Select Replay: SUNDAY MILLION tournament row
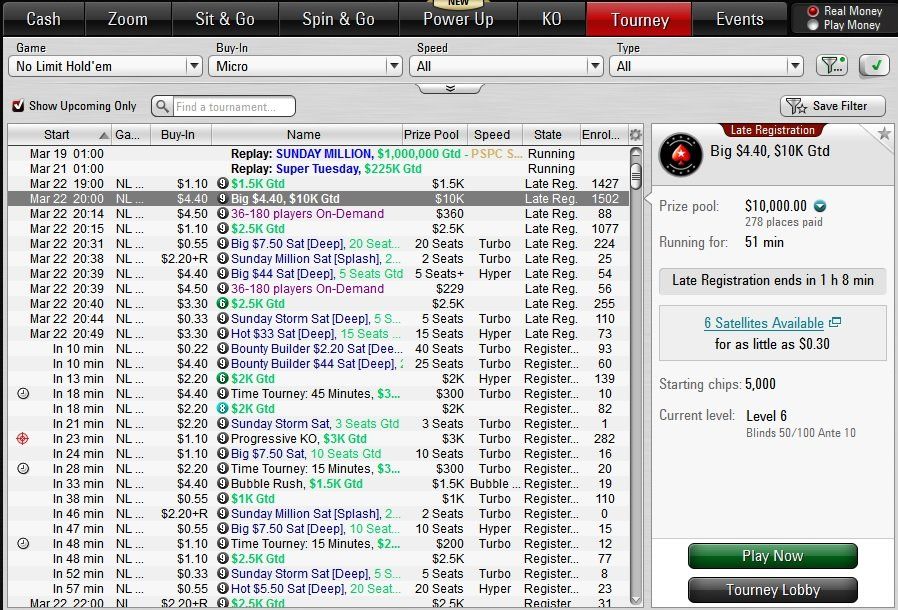898x610 pixels. pos(318,154)
